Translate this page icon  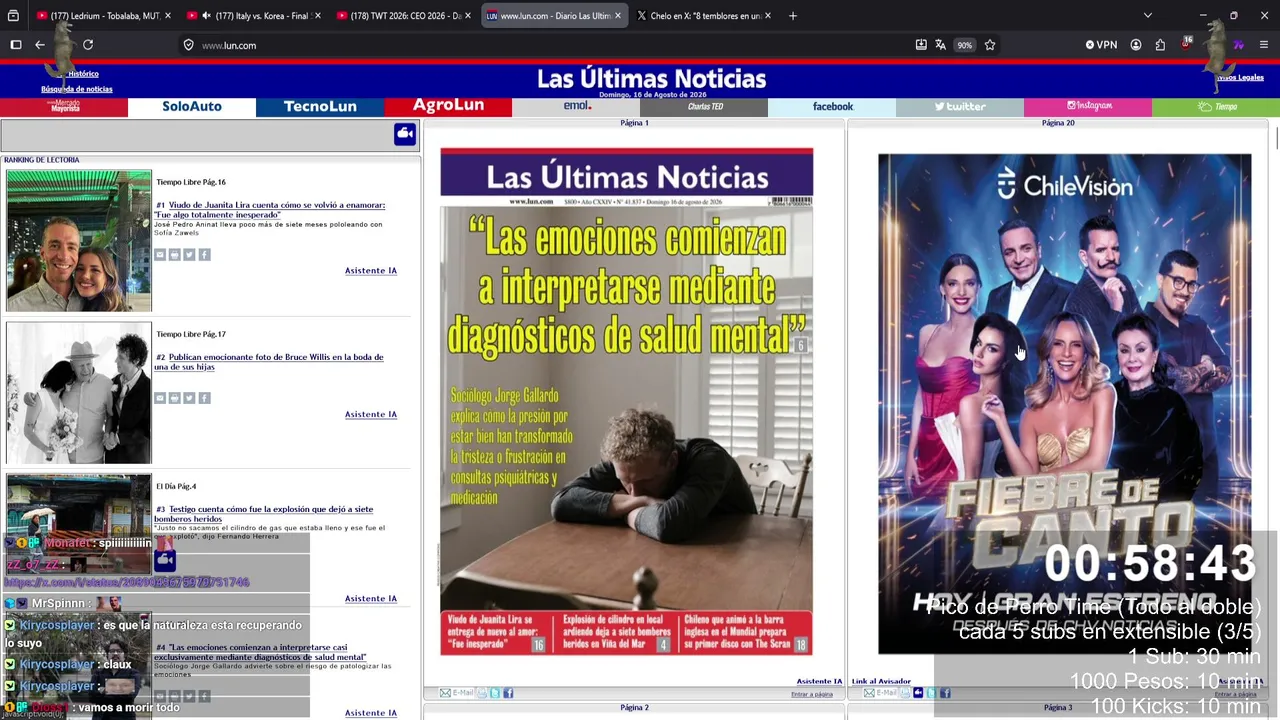pos(941,45)
